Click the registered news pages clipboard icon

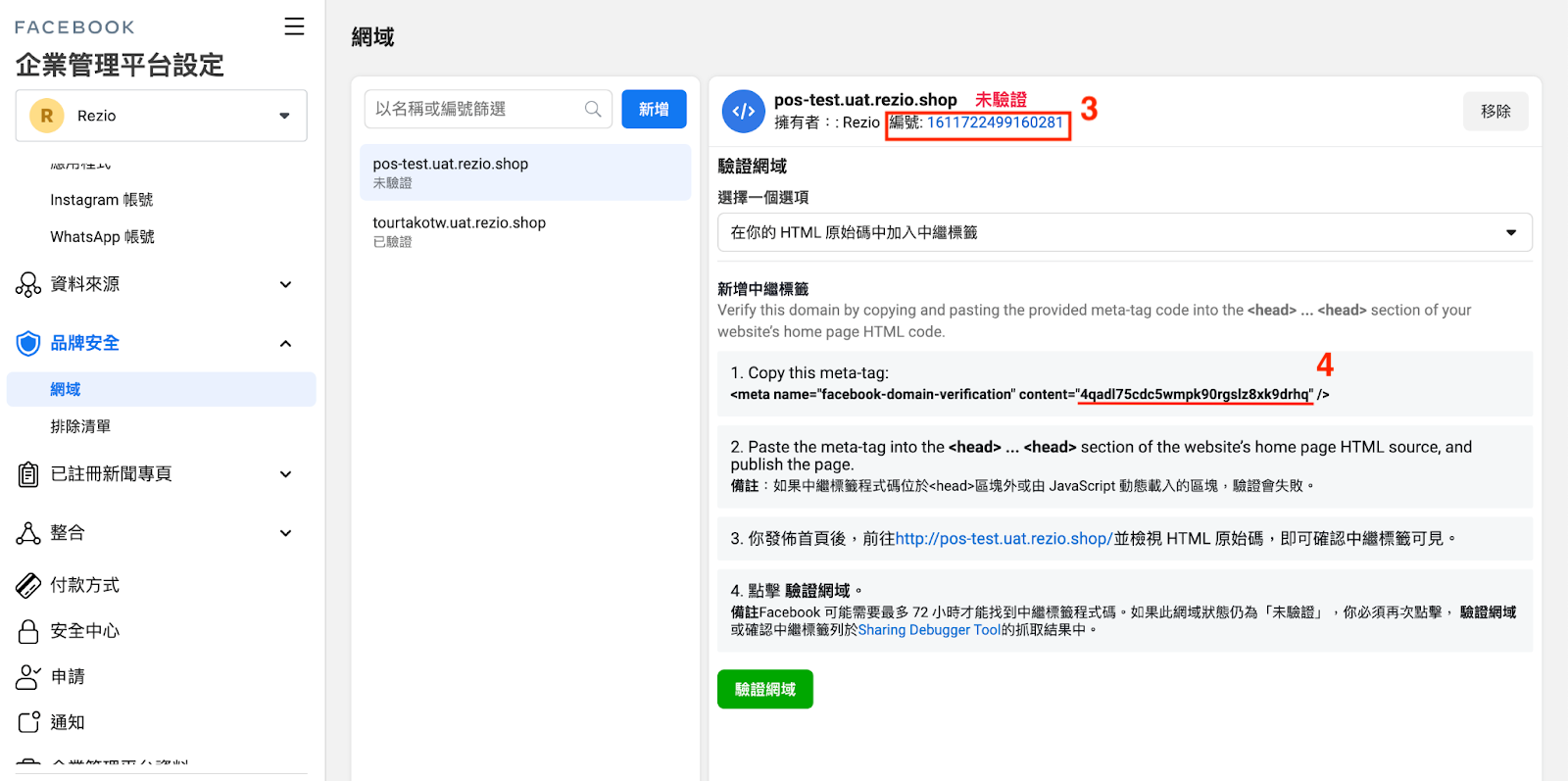[28, 474]
